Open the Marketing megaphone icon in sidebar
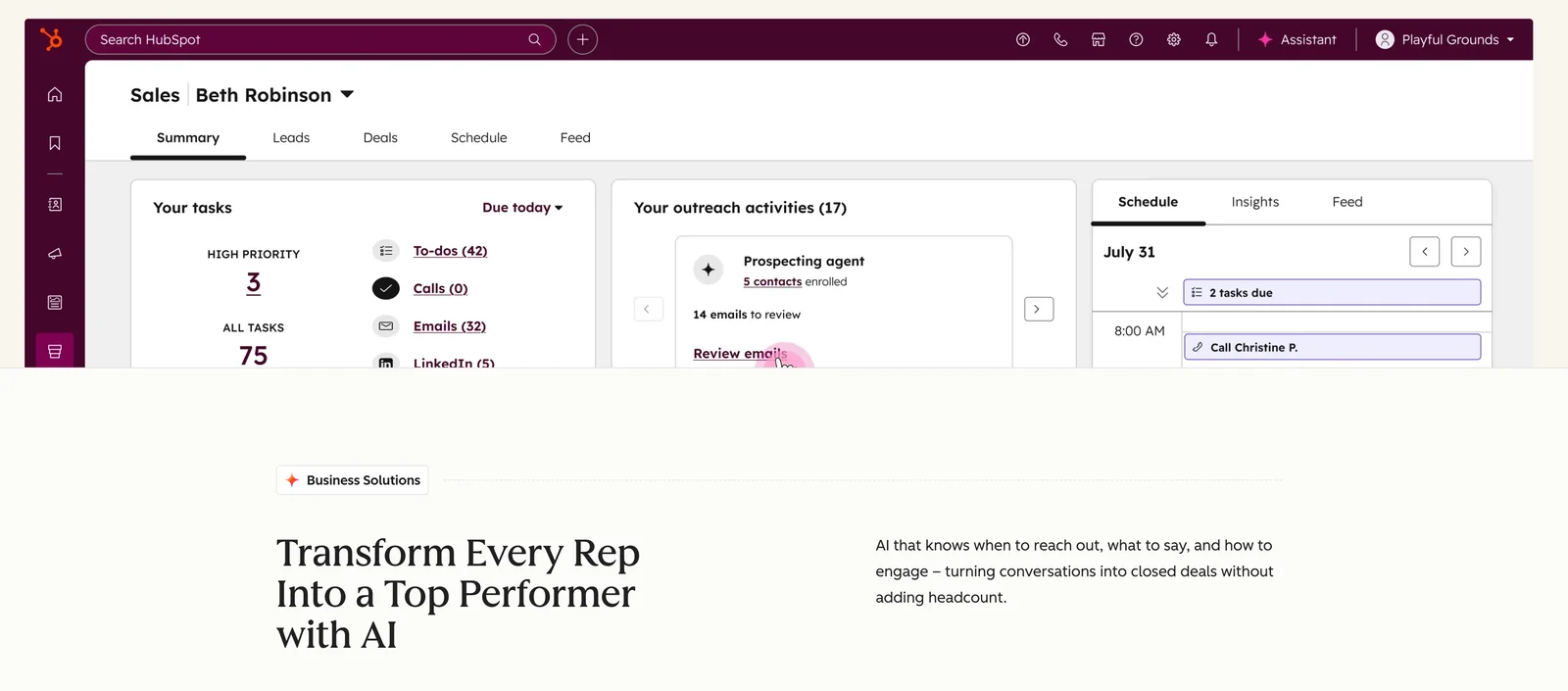 [x=55, y=254]
